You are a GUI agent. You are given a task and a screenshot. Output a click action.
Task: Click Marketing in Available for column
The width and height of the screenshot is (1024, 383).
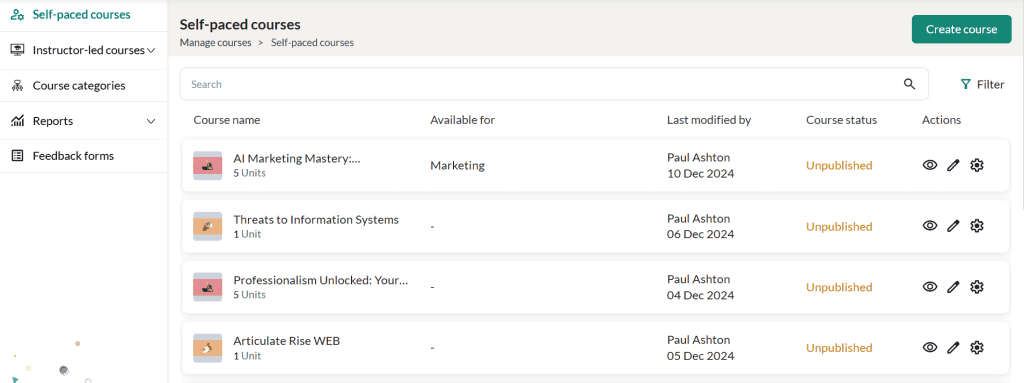pos(457,165)
